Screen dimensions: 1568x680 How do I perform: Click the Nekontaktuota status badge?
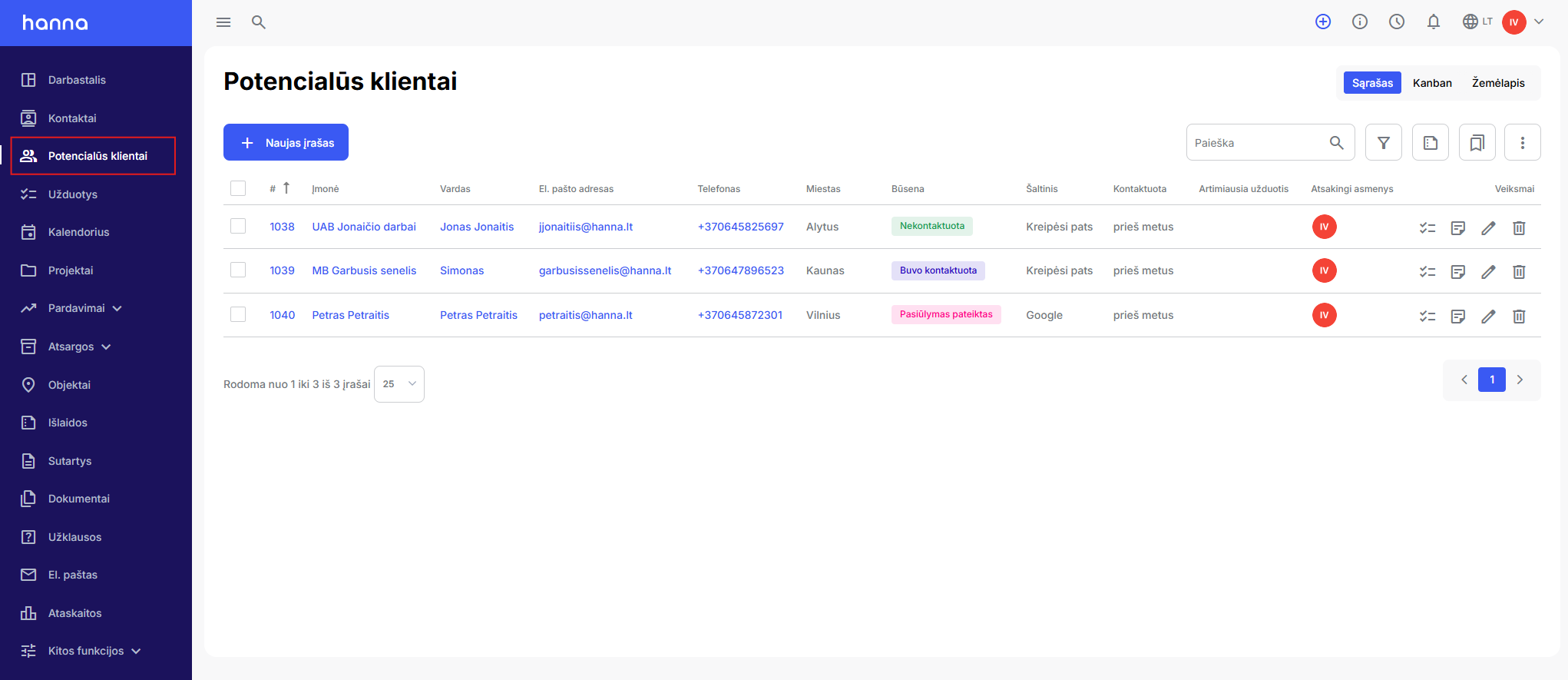(x=932, y=226)
